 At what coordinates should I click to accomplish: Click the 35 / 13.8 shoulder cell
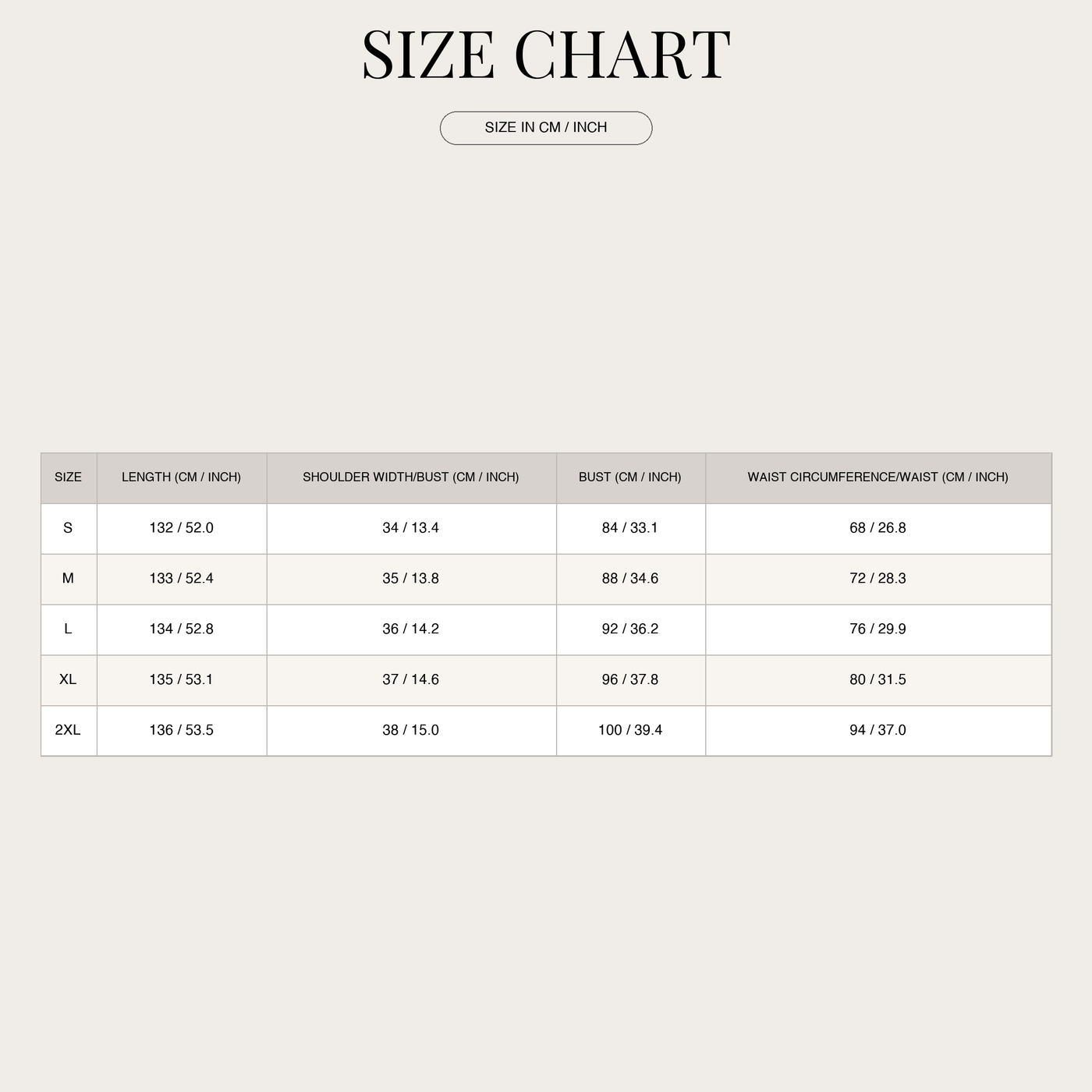click(411, 579)
